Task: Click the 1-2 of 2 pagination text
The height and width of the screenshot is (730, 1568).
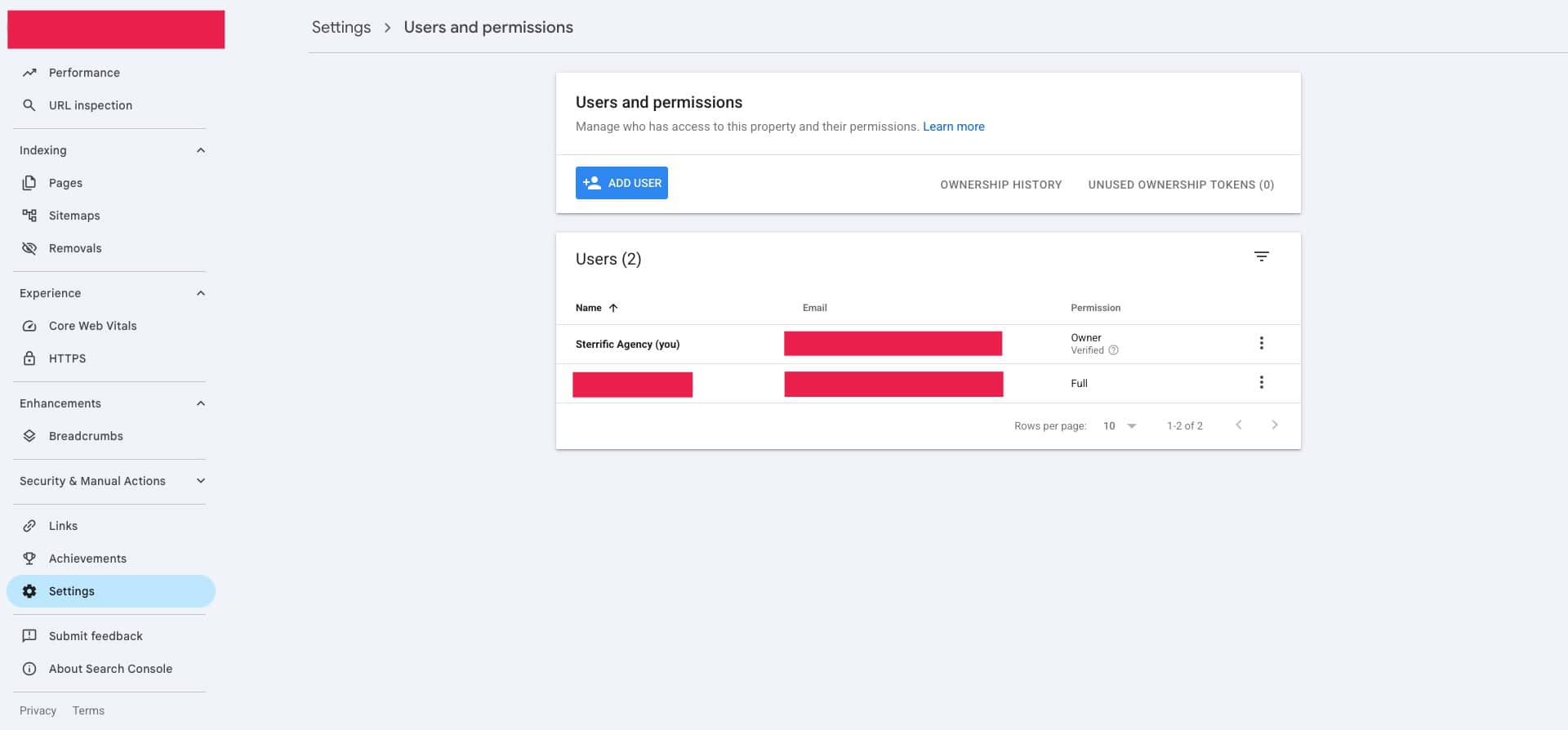Action: tap(1185, 425)
